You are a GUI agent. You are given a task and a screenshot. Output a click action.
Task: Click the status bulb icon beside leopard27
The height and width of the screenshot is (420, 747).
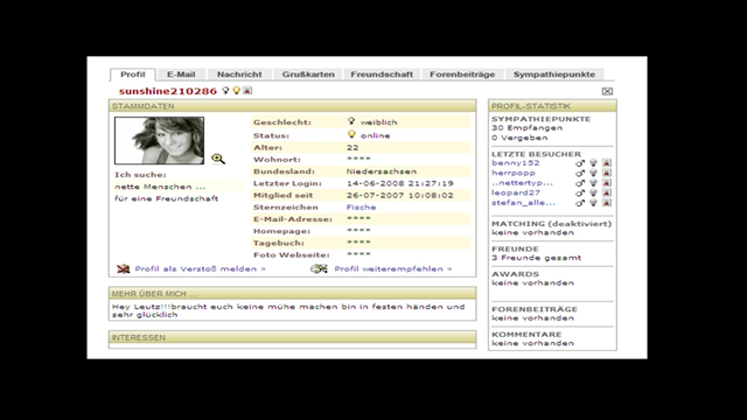pos(593,193)
